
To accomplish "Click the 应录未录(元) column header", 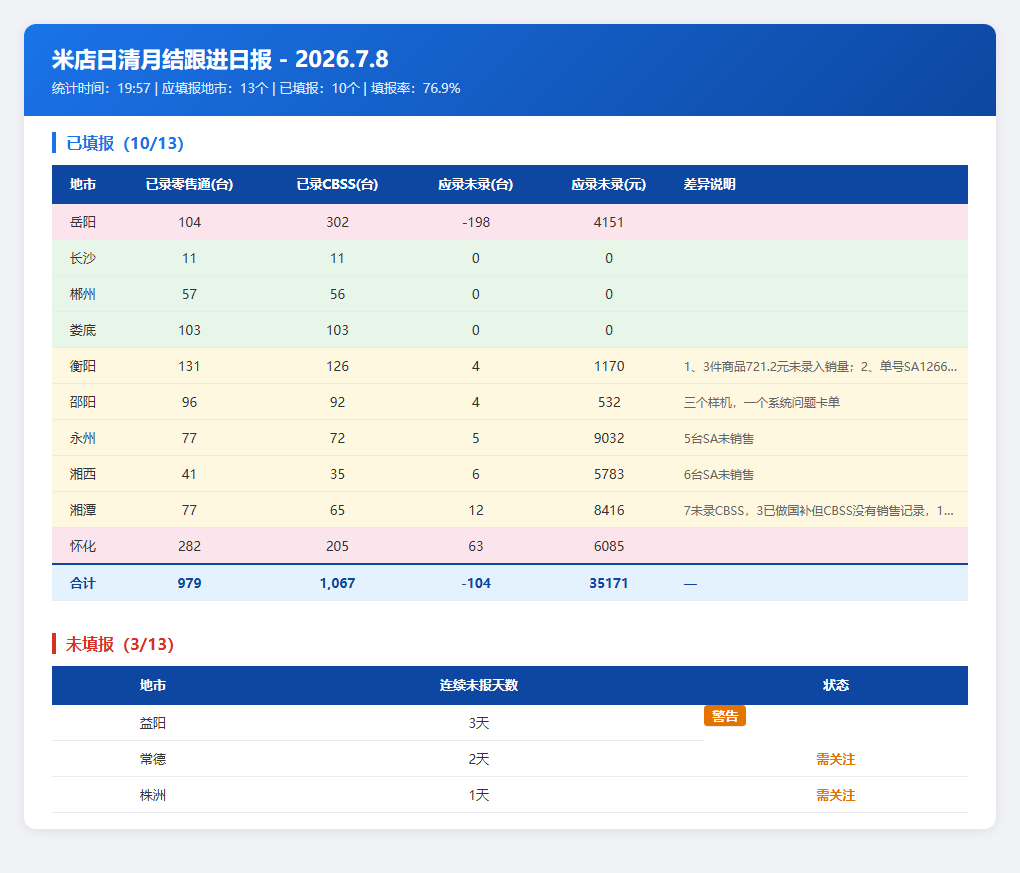I will (x=609, y=185).
